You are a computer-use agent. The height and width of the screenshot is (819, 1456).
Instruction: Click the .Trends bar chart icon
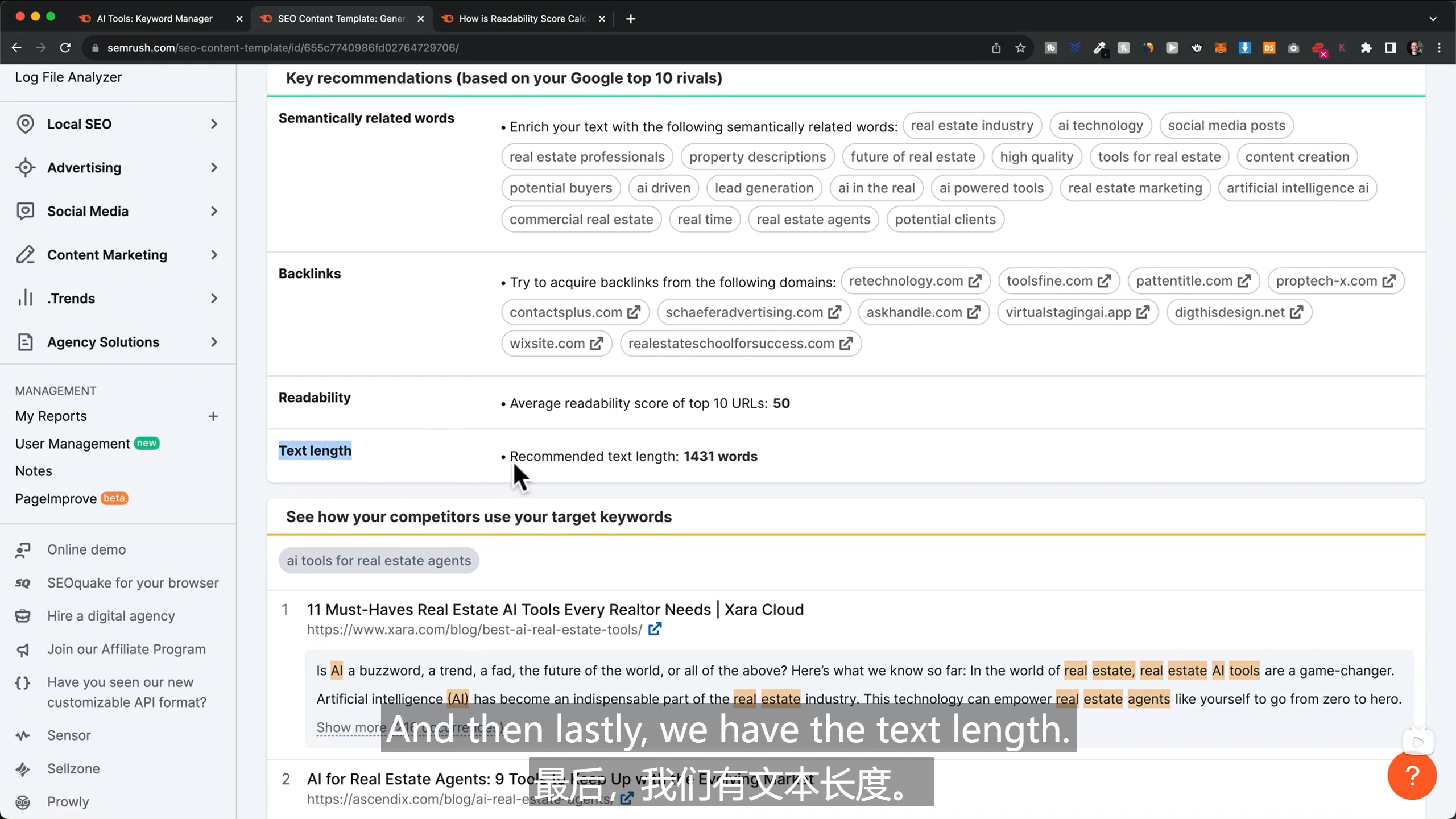click(x=25, y=298)
